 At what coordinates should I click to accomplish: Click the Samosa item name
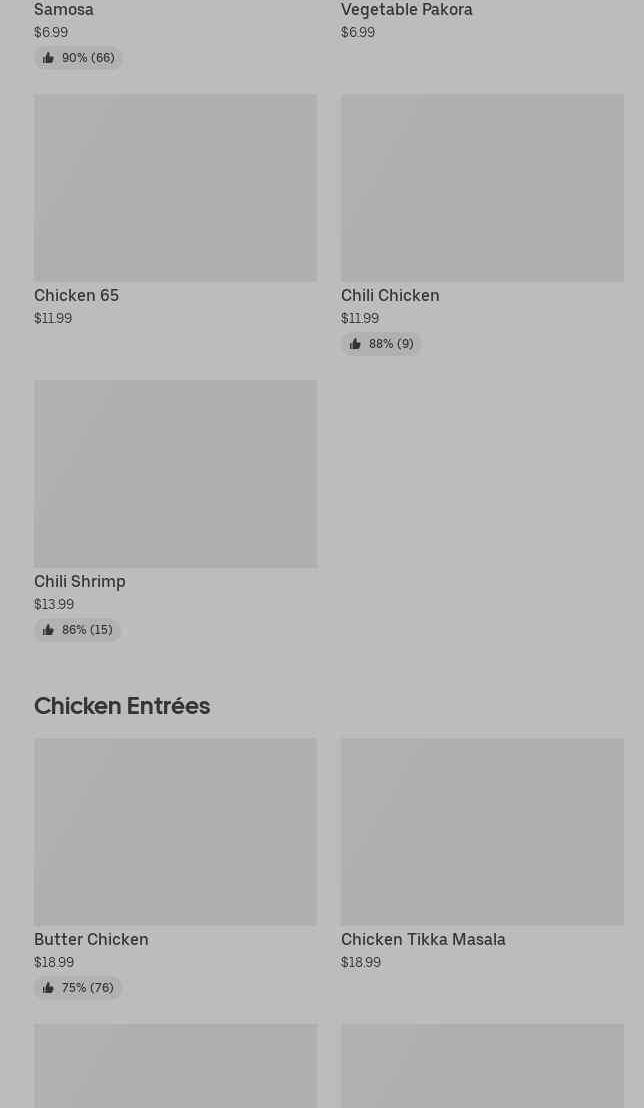[x=64, y=10]
